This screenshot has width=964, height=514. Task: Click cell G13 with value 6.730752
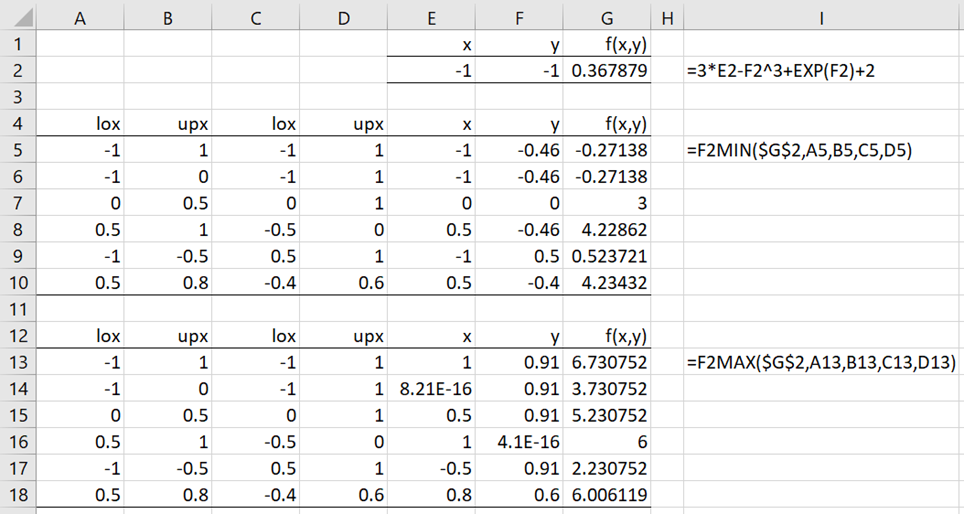coord(607,362)
